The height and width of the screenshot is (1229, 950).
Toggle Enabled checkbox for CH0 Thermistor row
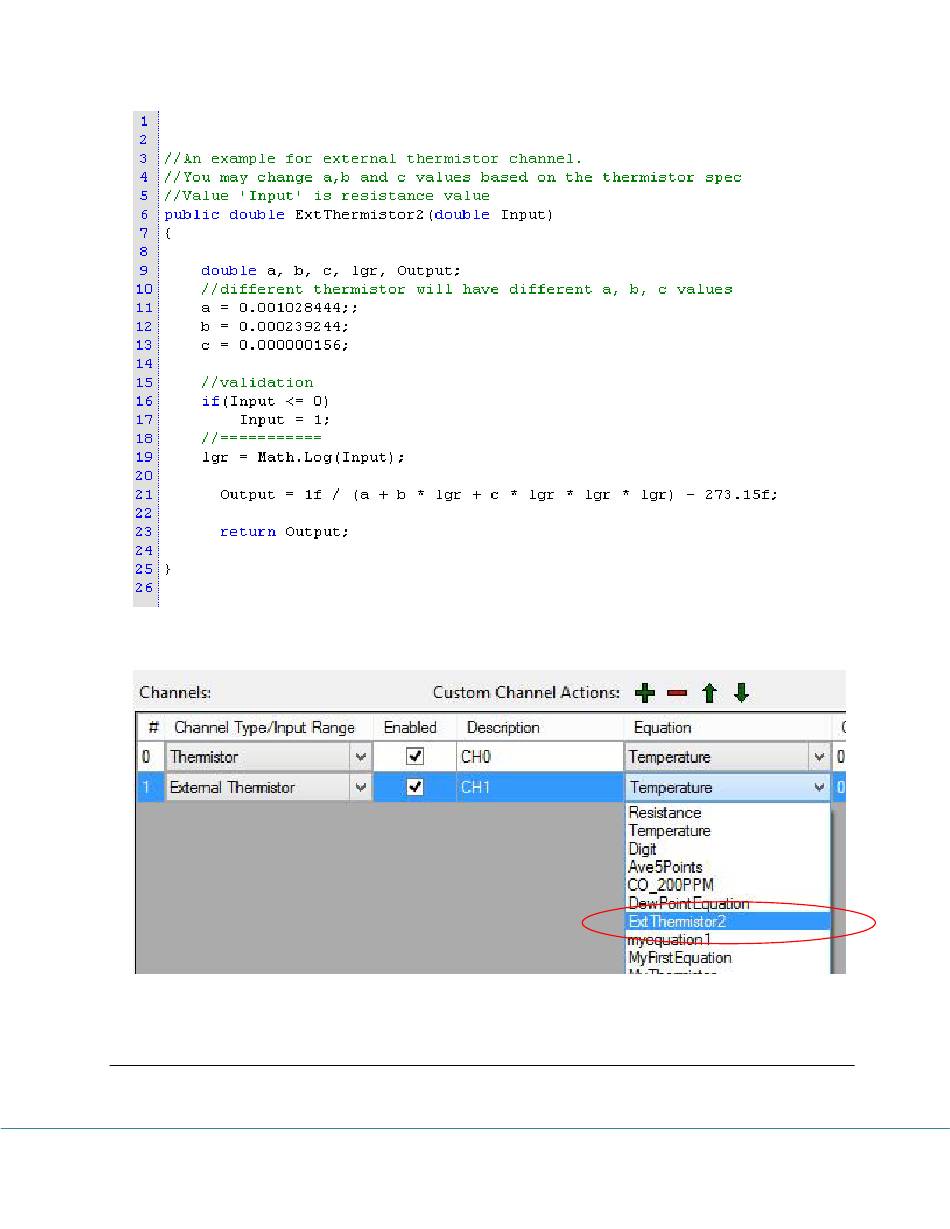coord(415,757)
